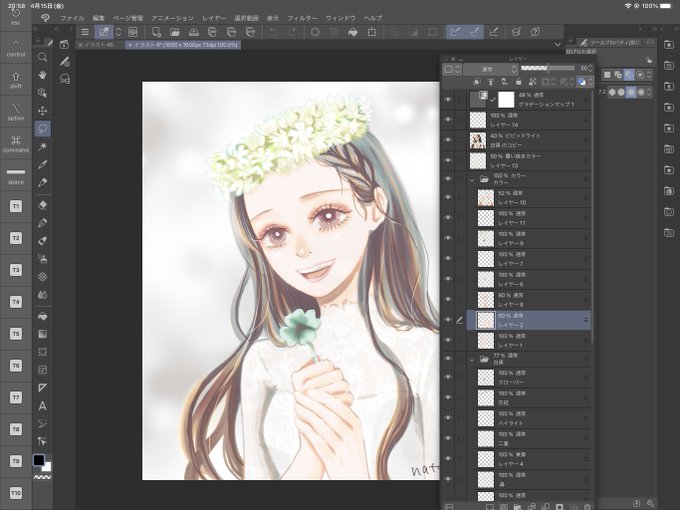Open the Clip Studio logo menu
The image size is (680, 510).
click(45, 18)
